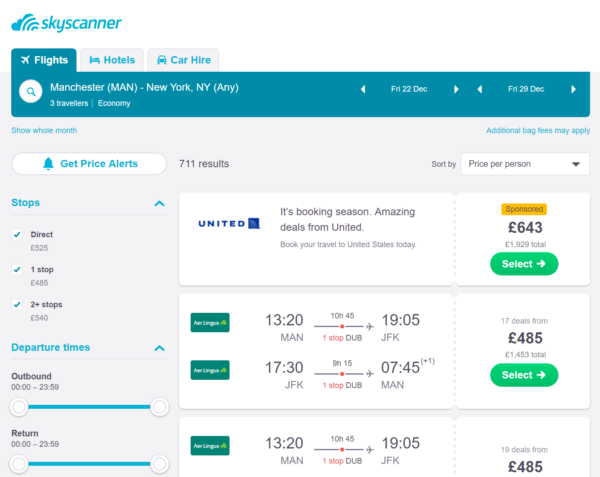The image size is (600, 477).
Task: Click the Skyscanner logo
Action: pos(67,23)
